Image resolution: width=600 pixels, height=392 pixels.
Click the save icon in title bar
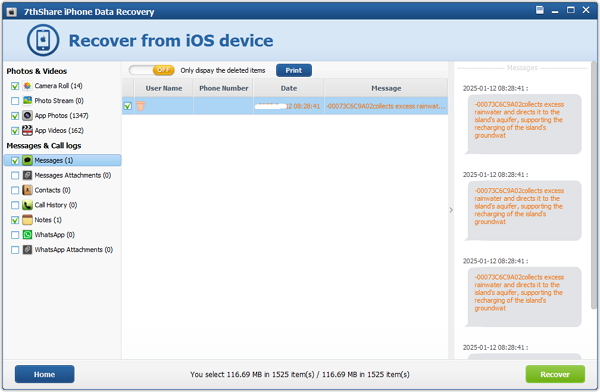[540, 10]
